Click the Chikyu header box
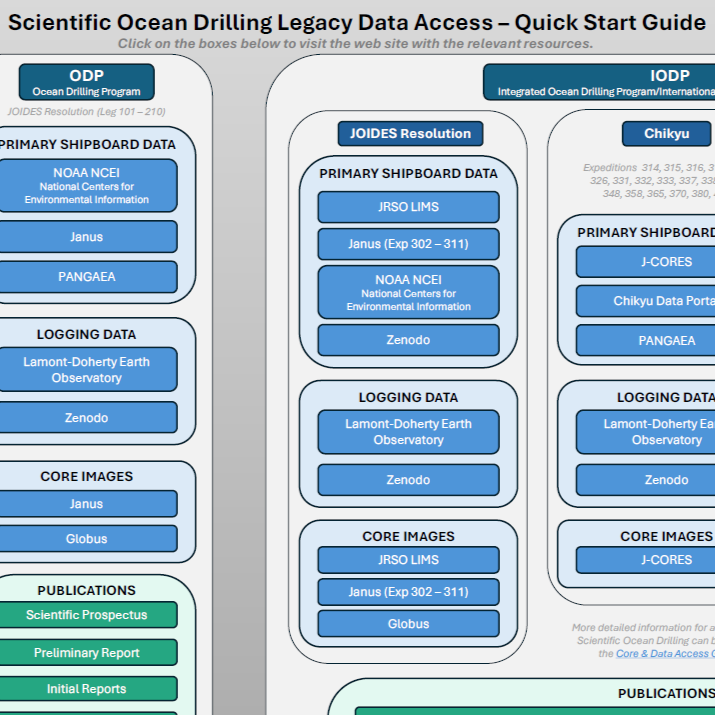The height and width of the screenshot is (715, 715). 667,134
